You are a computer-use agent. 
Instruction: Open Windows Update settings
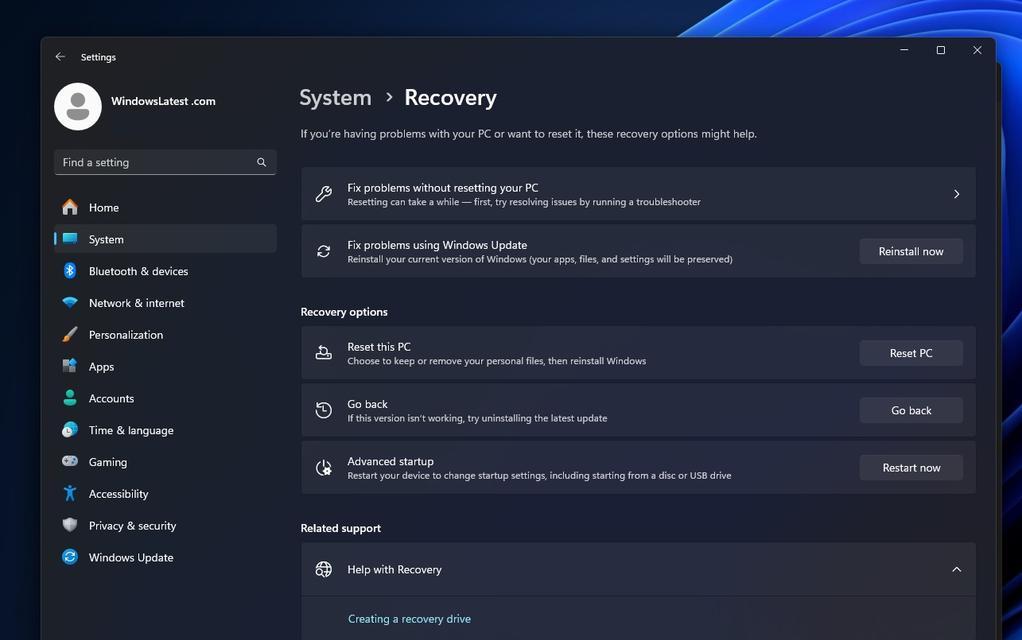click(x=166, y=557)
